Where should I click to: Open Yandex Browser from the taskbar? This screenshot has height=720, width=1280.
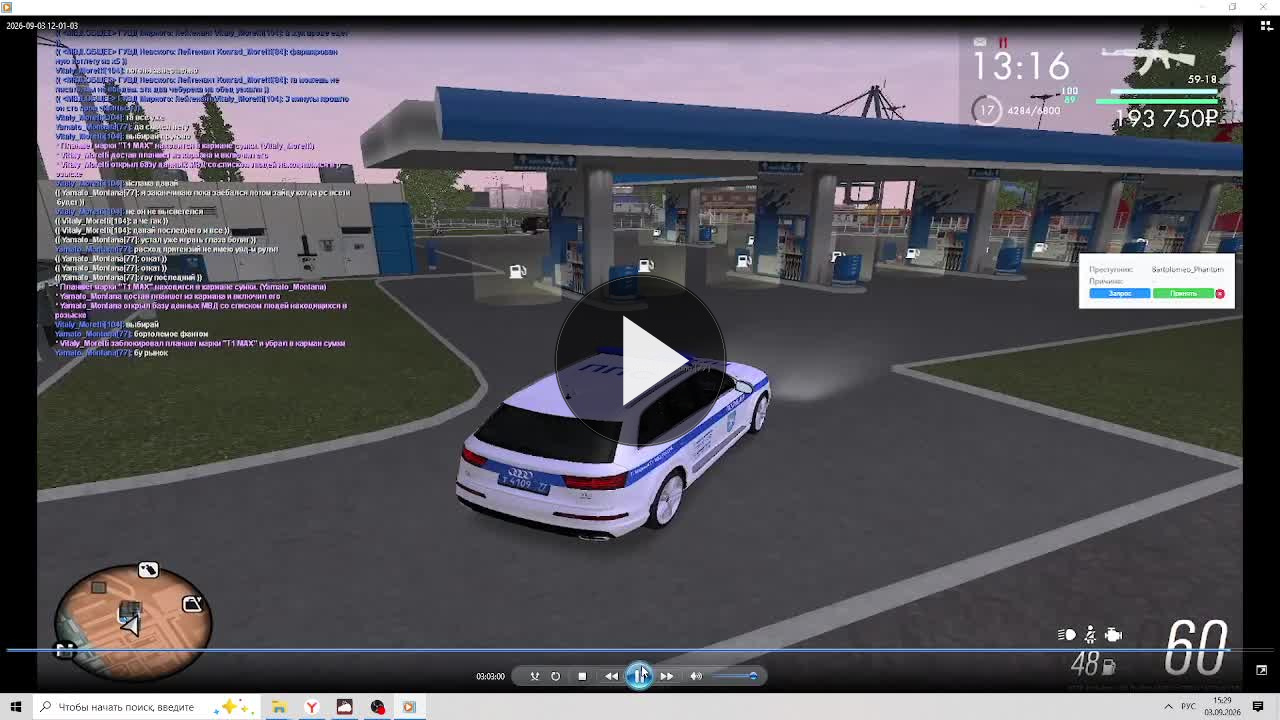click(x=312, y=707)
